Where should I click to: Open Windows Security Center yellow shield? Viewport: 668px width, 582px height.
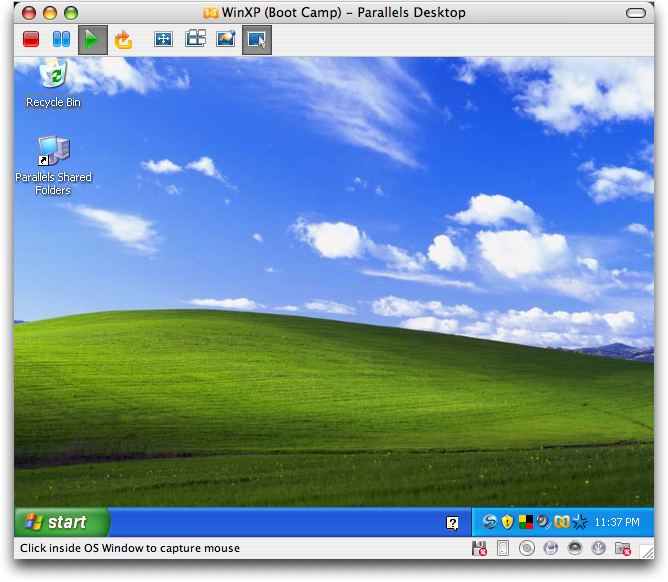point(507,522)
